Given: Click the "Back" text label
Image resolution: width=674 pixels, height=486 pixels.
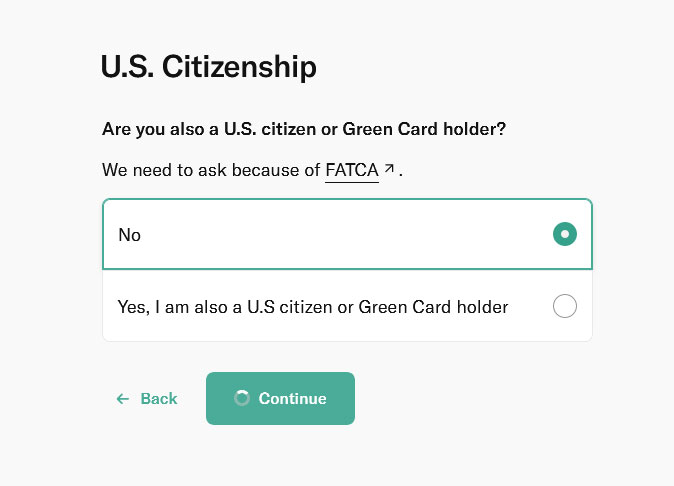Looking at the screenshot, I should pyautogui.click(x=159, y=399).
